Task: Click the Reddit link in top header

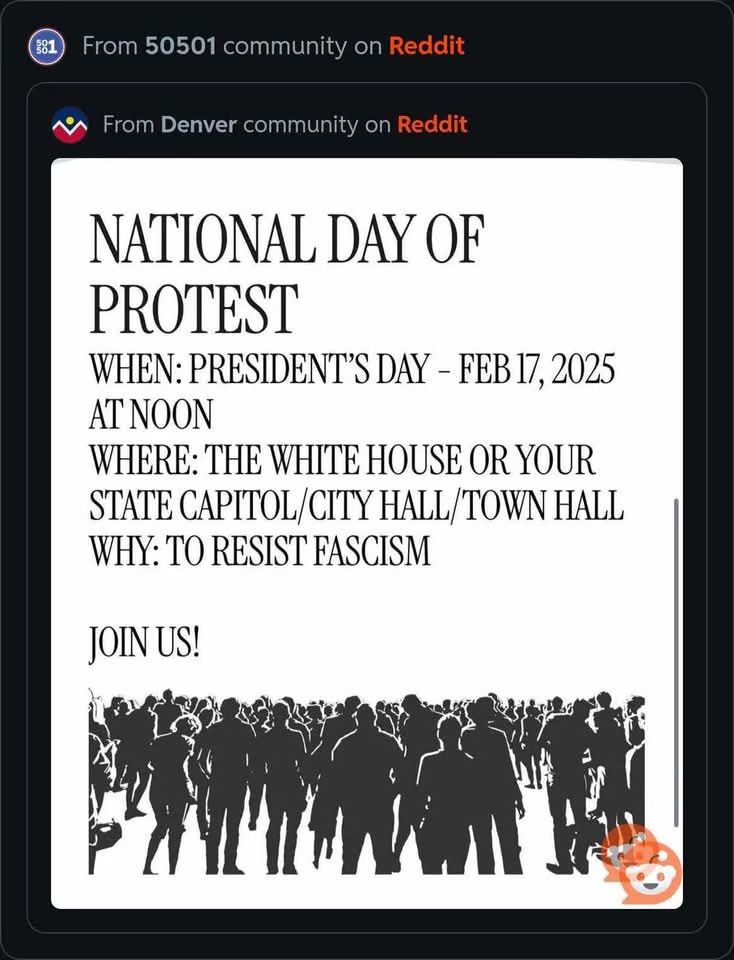Action: point(427,46)
